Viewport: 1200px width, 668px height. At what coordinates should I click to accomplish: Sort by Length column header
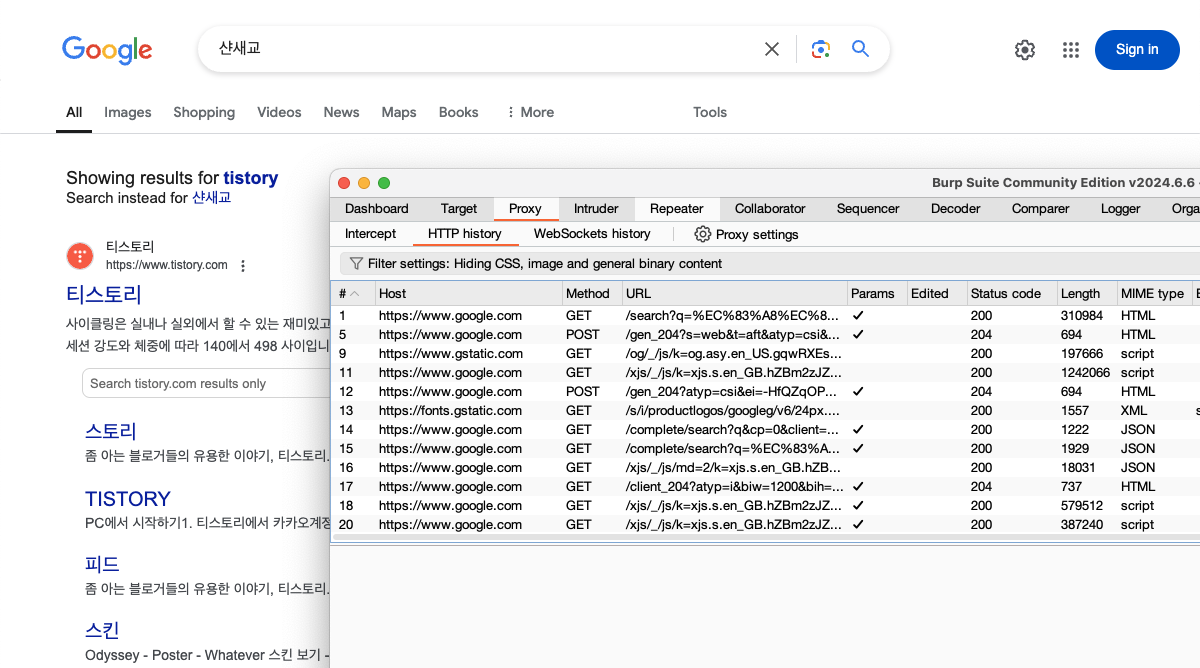1086,293
